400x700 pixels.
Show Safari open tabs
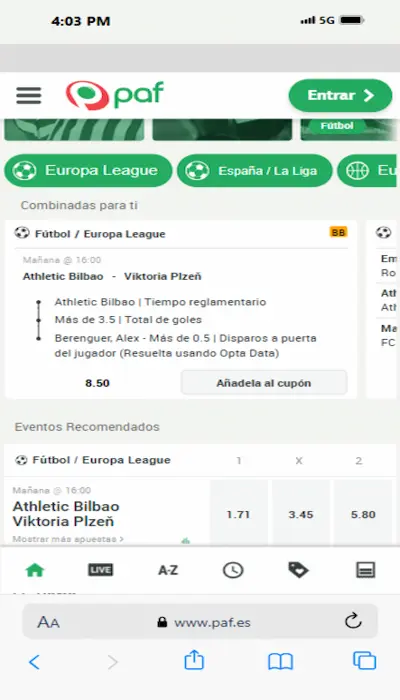[364, 661]
